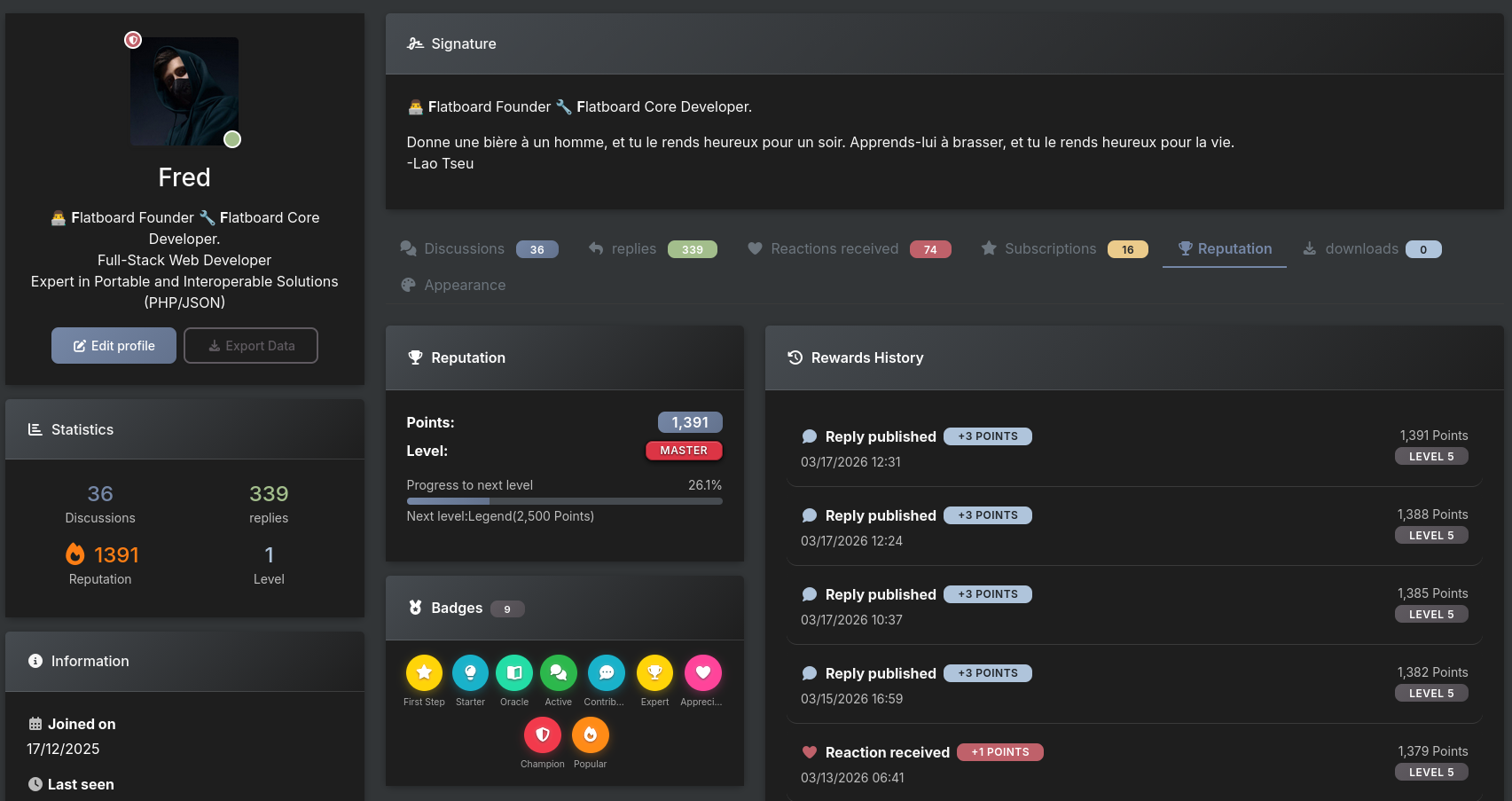Screen dimensions: 1512x801
Task: Click the Expert trophy badge
Action: (x=654, y=673)
